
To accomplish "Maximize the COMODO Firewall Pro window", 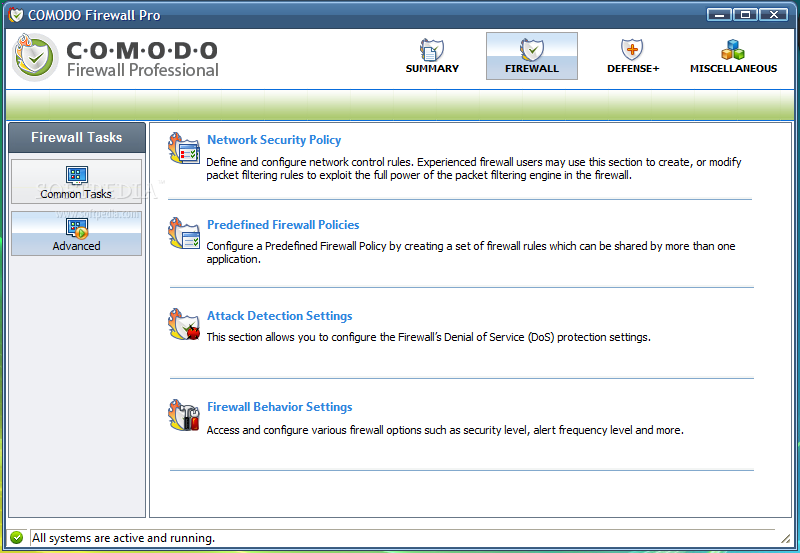I will [745, 15].
